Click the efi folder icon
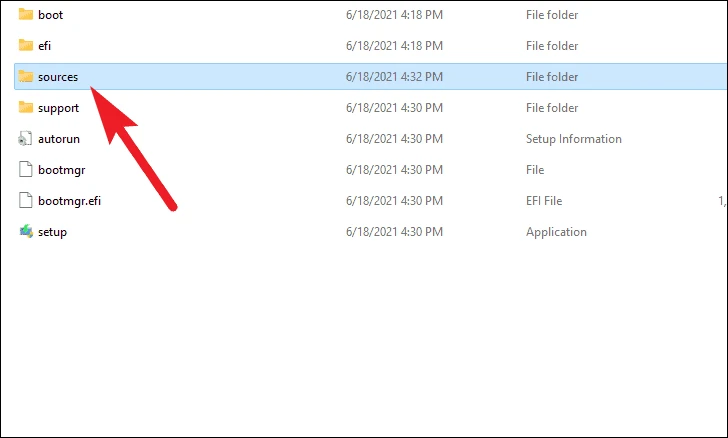The image size is (728, 438). click(26, 46)
